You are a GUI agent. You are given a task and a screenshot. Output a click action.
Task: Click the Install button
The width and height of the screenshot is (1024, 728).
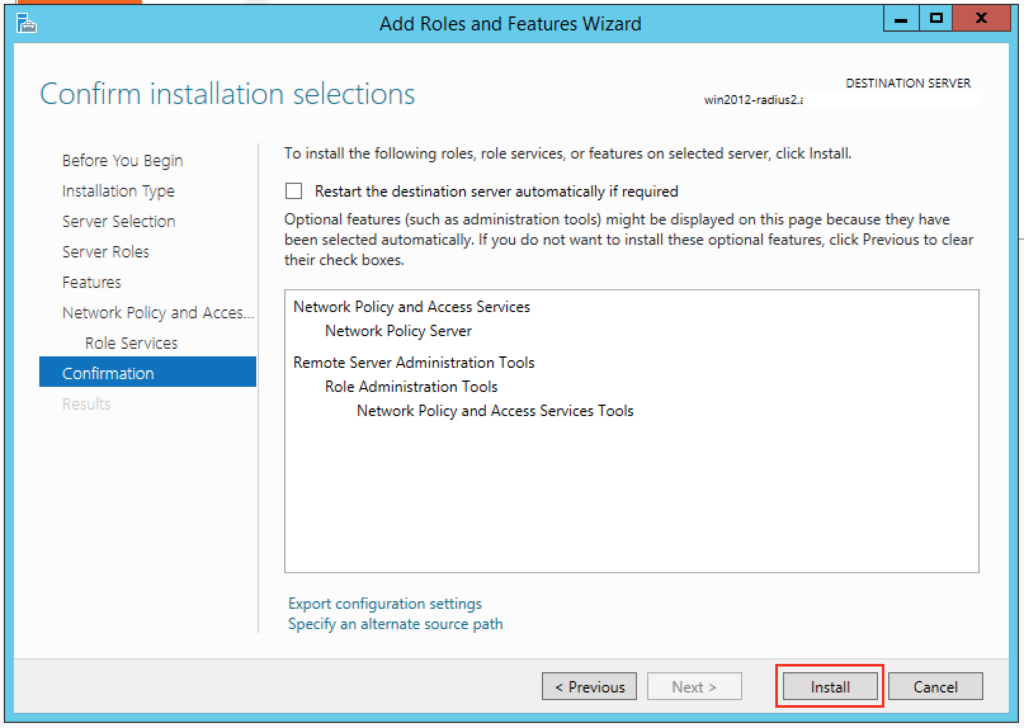point(829,686)
